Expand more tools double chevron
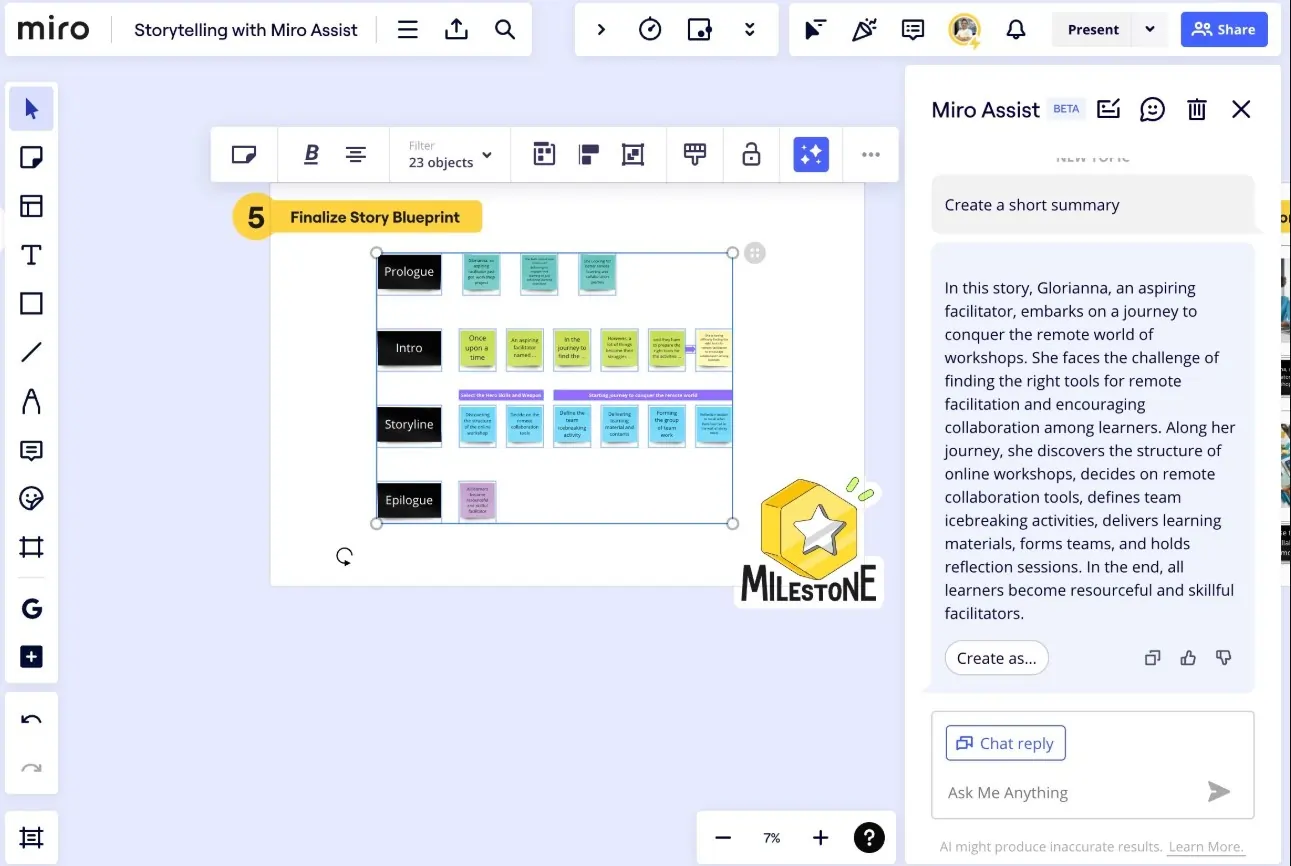Screen dimensions: 1291x866 [x=749, y=30]
